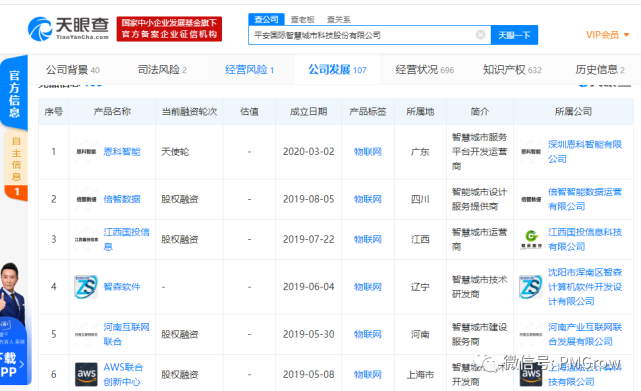The image size is (641, 391).
Task: Select the 查老板 search tab
Action: pos(303,19)
